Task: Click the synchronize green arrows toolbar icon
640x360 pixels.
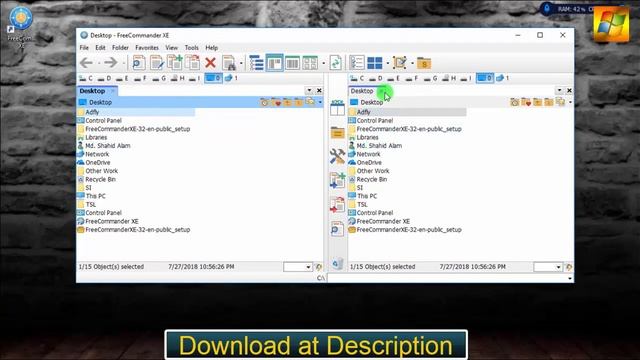Action: pyautogui.click(x=336, y=63)
